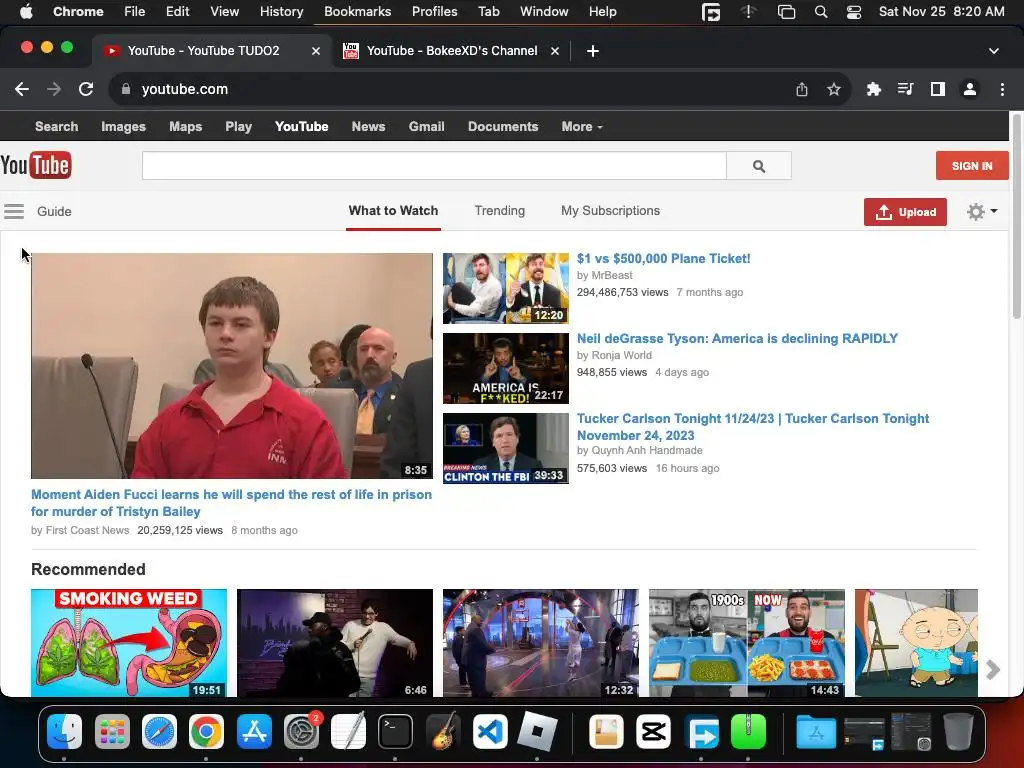
Task: Expand the More dropdown in top bar
Action: [x=581, y=127]
